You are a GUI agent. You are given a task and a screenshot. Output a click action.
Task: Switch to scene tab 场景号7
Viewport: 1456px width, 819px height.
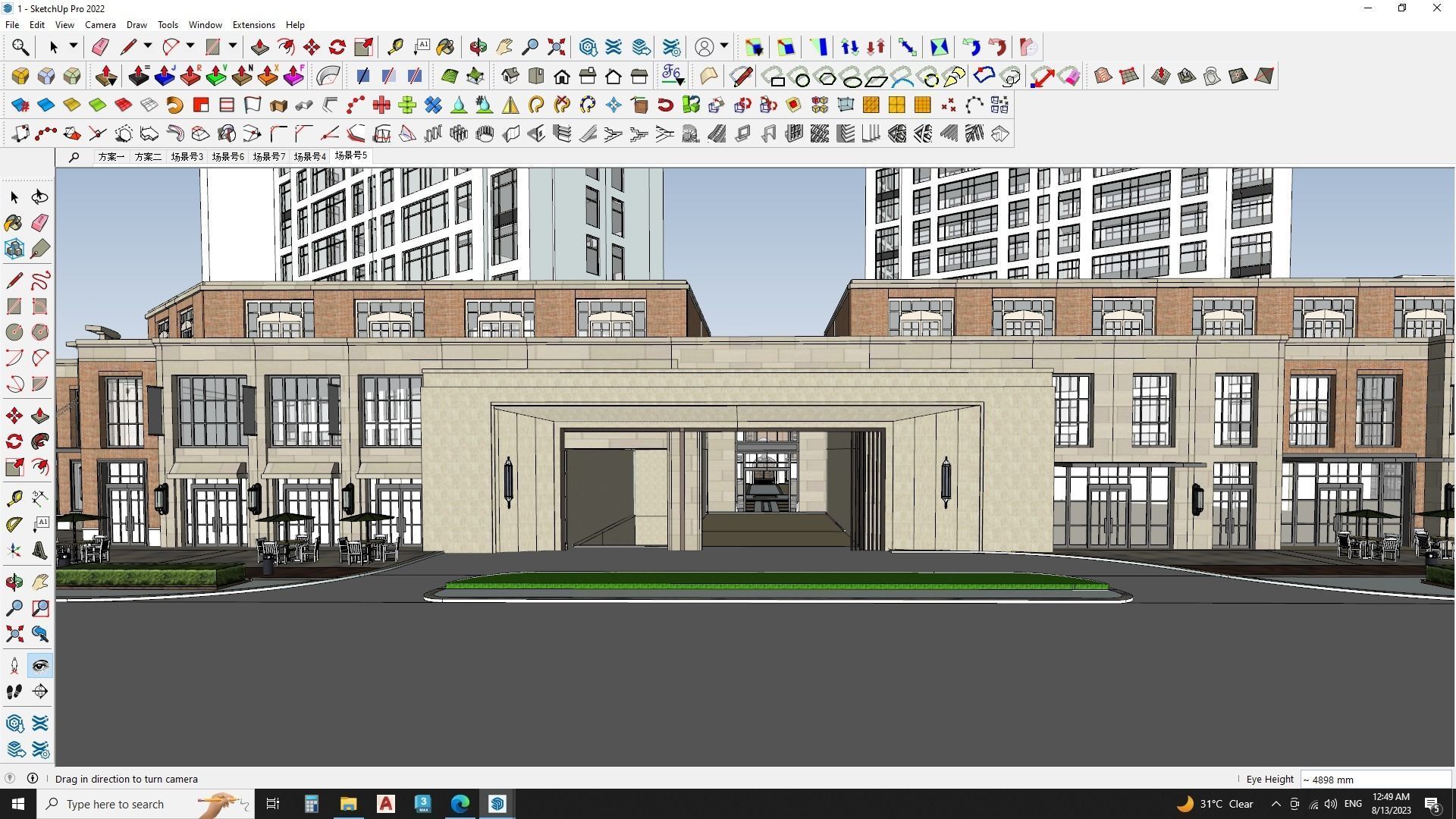pyautogui.click(x=268, y=157)
